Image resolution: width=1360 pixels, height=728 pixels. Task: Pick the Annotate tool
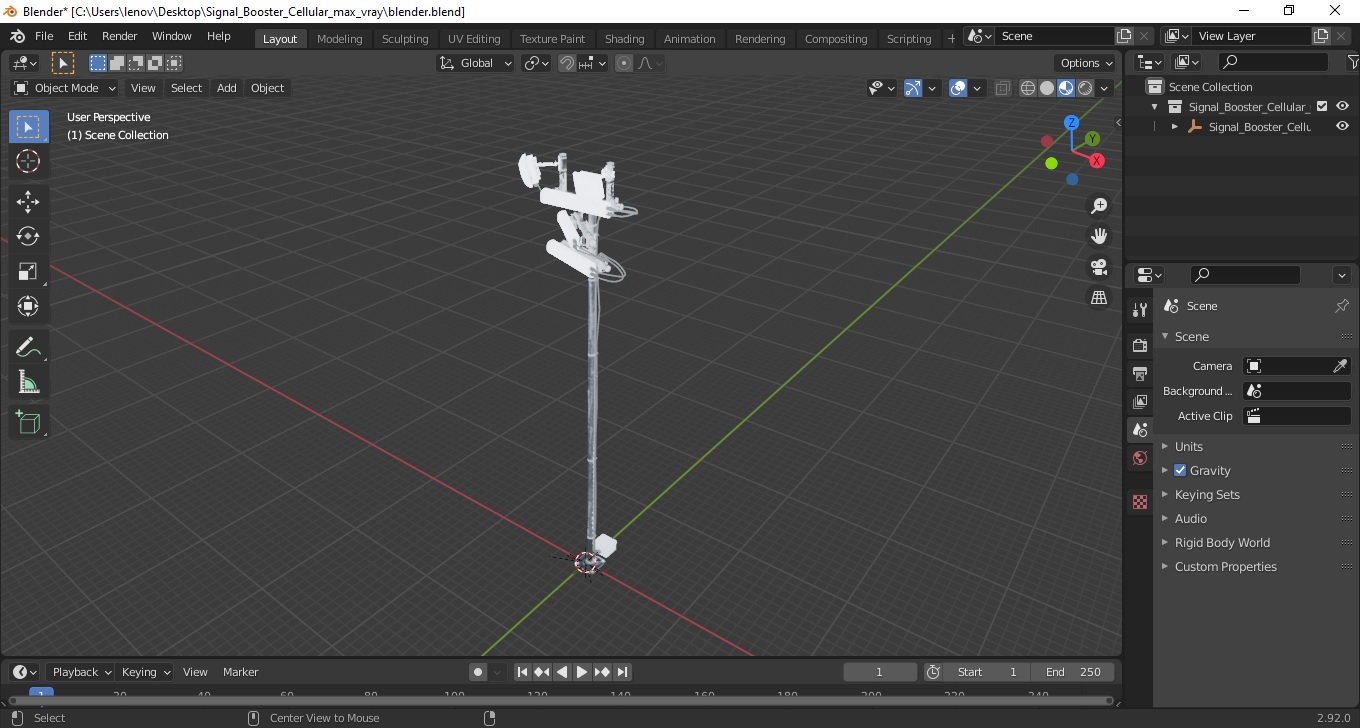point(28,347)
